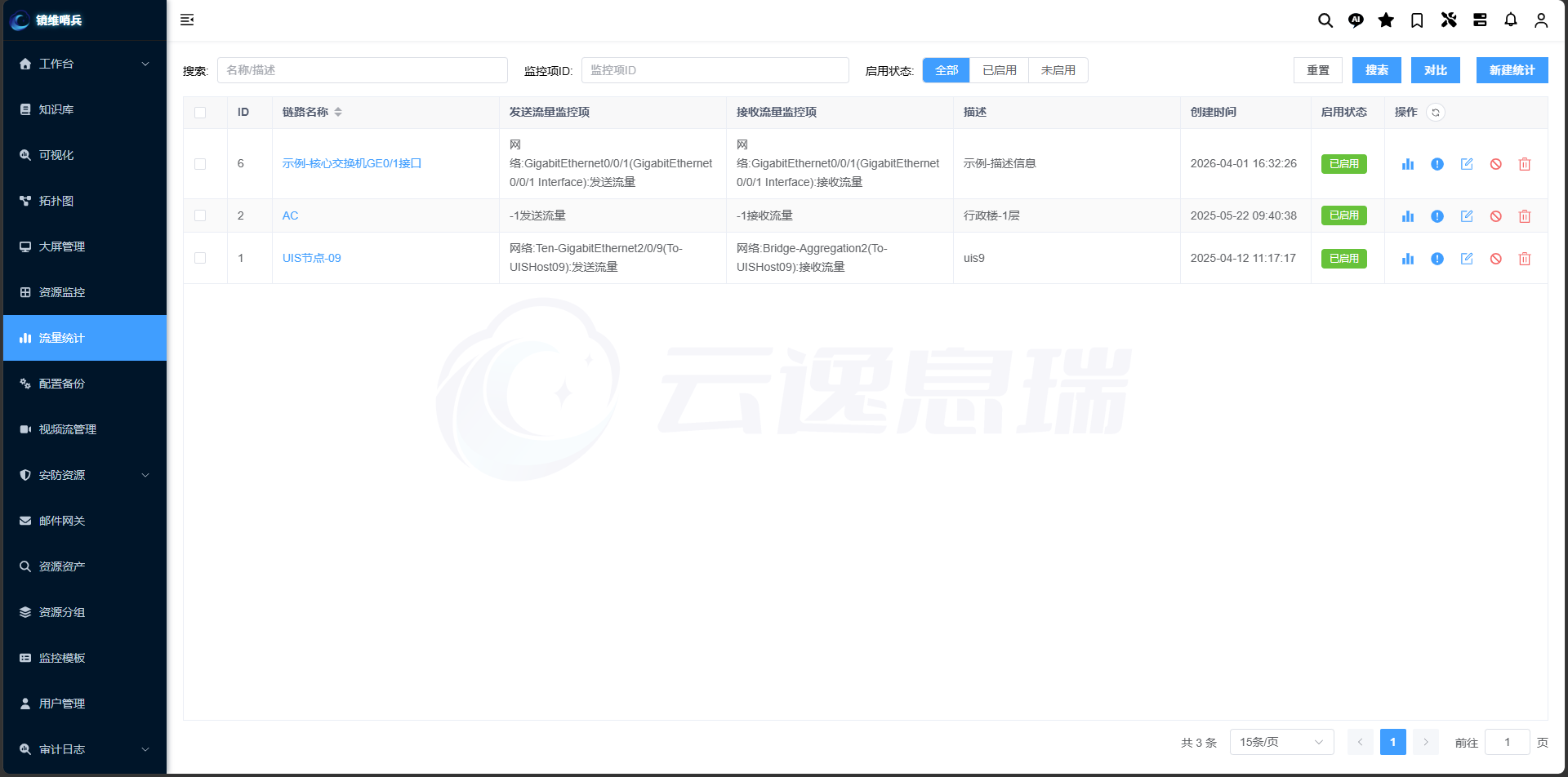
Task: Edit the AC link entry
Action: (1467, 216)
